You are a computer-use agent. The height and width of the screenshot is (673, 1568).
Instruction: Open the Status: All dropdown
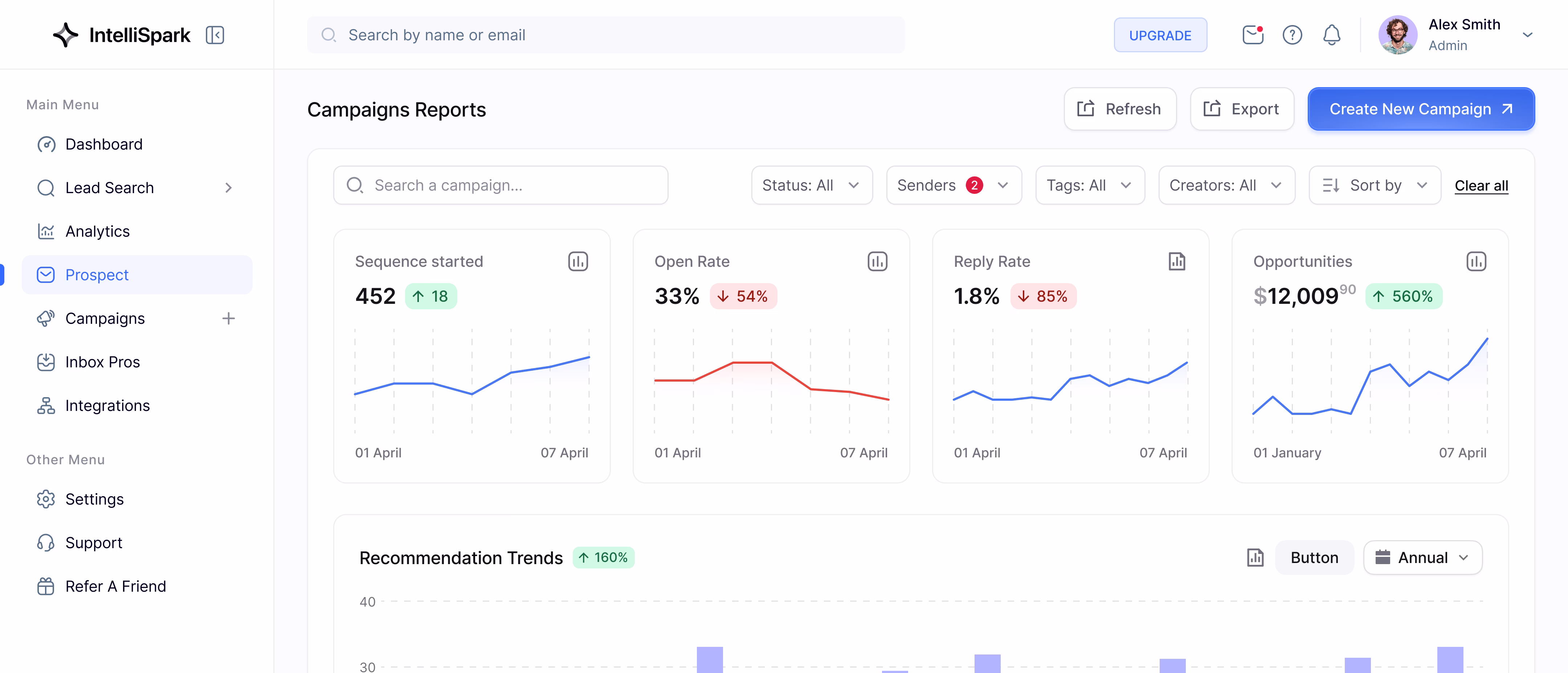pyautogui.click(x=811, y=185)
